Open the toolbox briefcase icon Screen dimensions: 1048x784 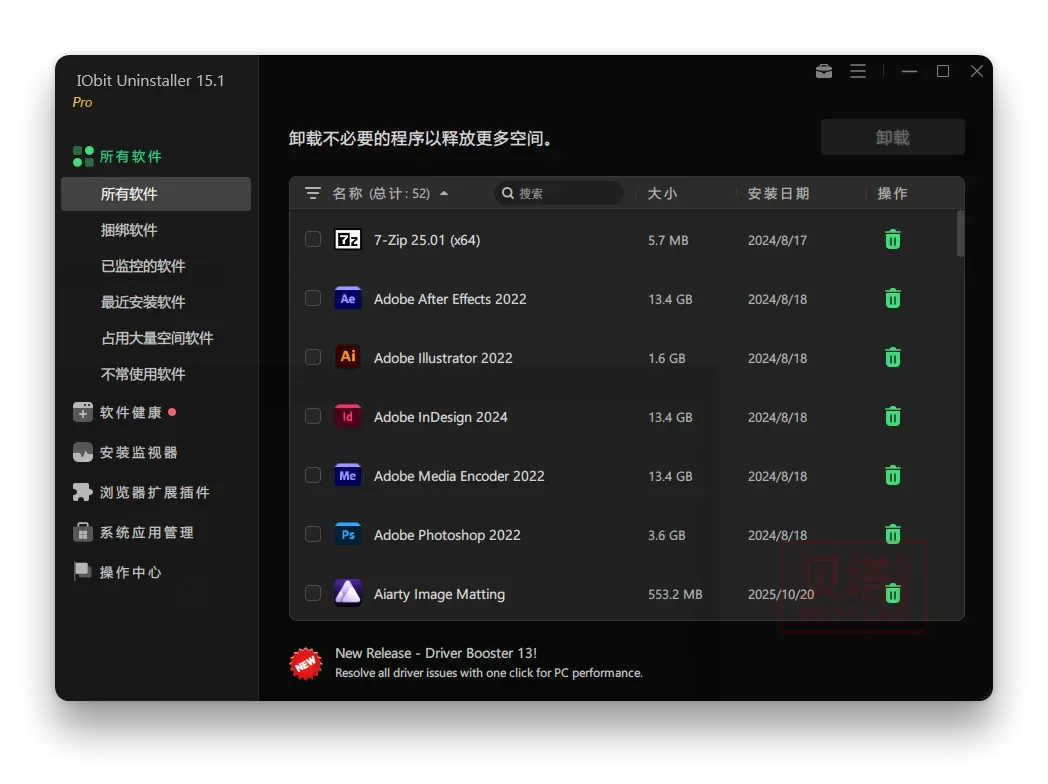823,71
